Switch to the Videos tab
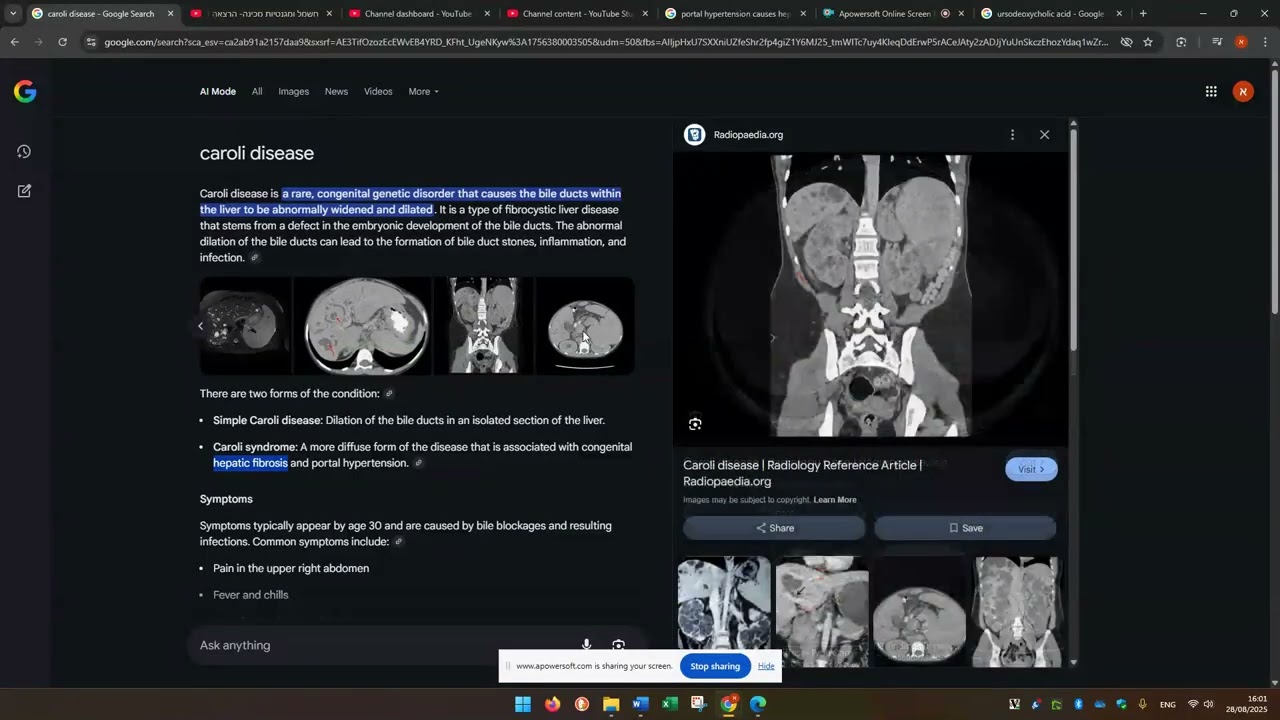The height and width of the screenshot is (720, 1280). (378, 91)
